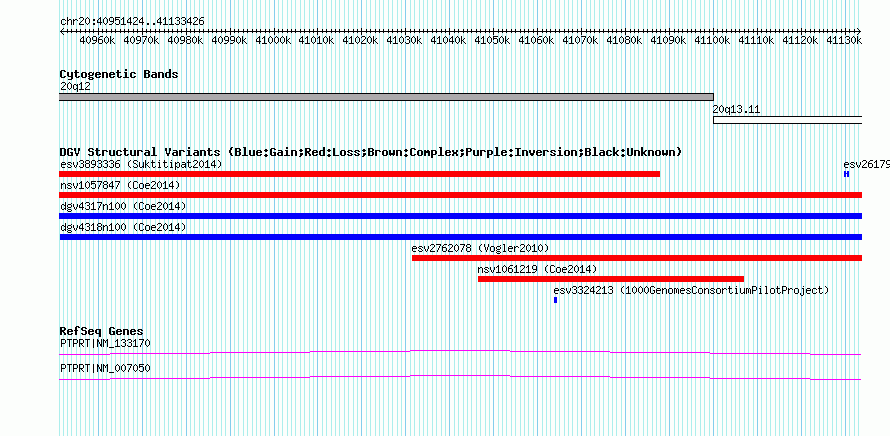Click the 41060k ruler tick label
The width and height of the screenshot is (890, 436).
[537, 41]
